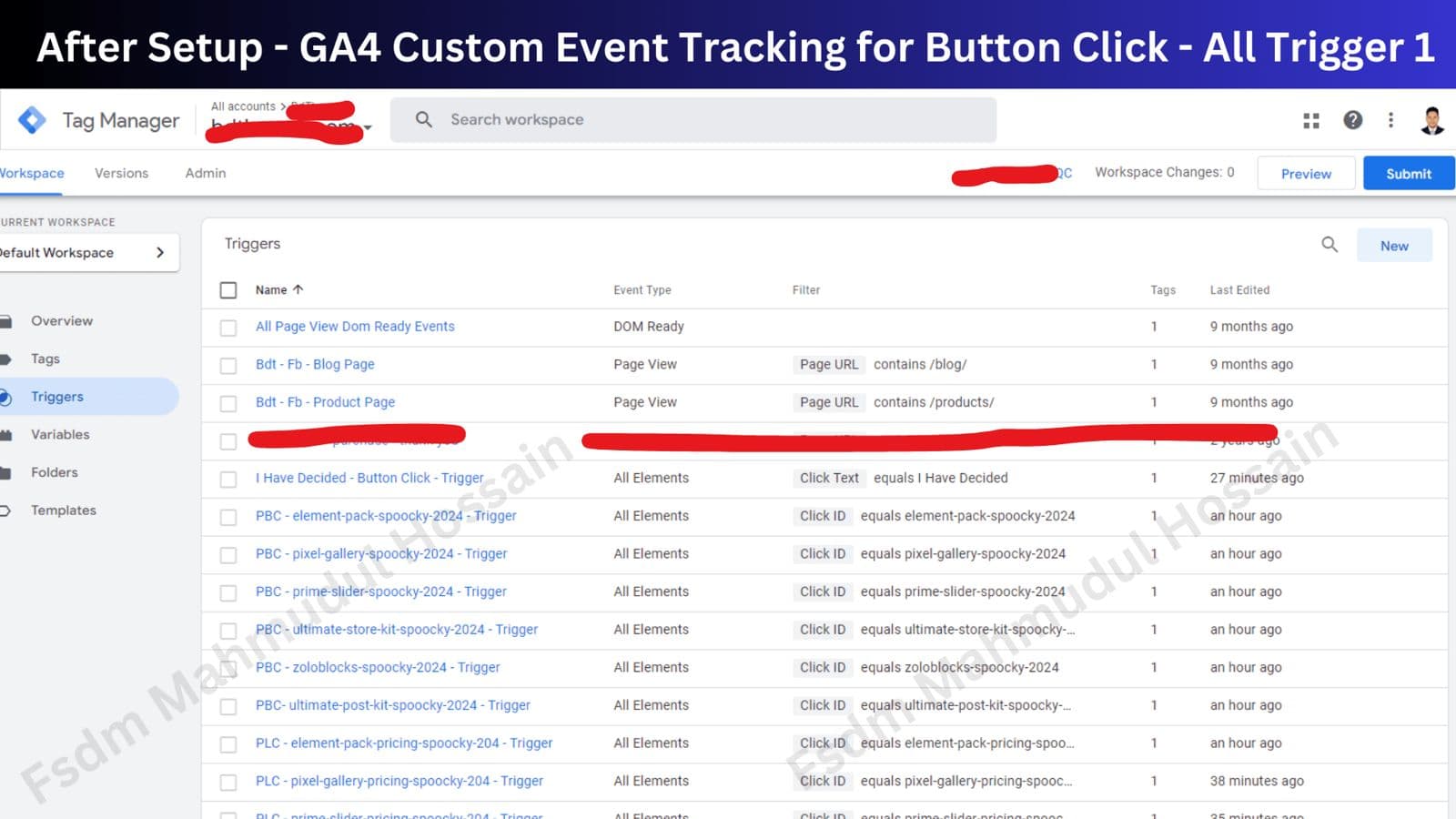Click the Search workspace input field

tap(693, 119)
